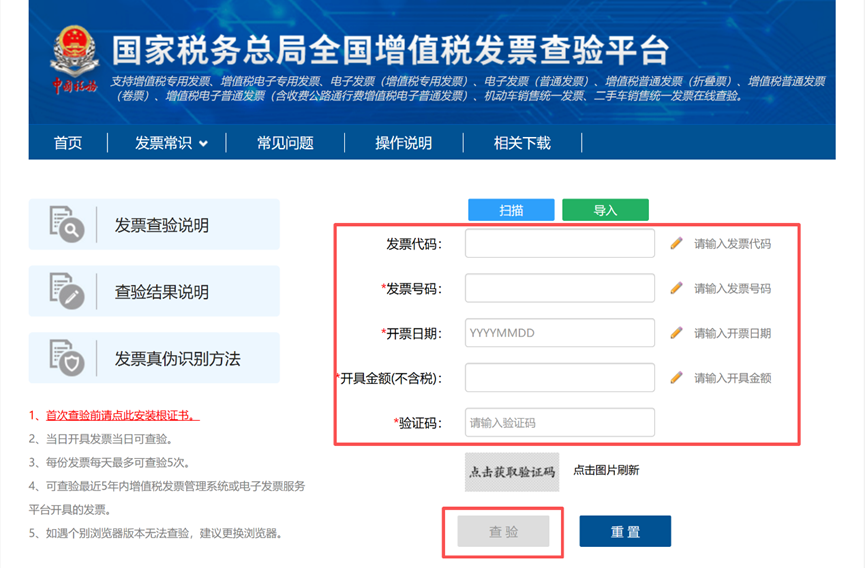Open the 发票常识 menu item

point(163,143)
